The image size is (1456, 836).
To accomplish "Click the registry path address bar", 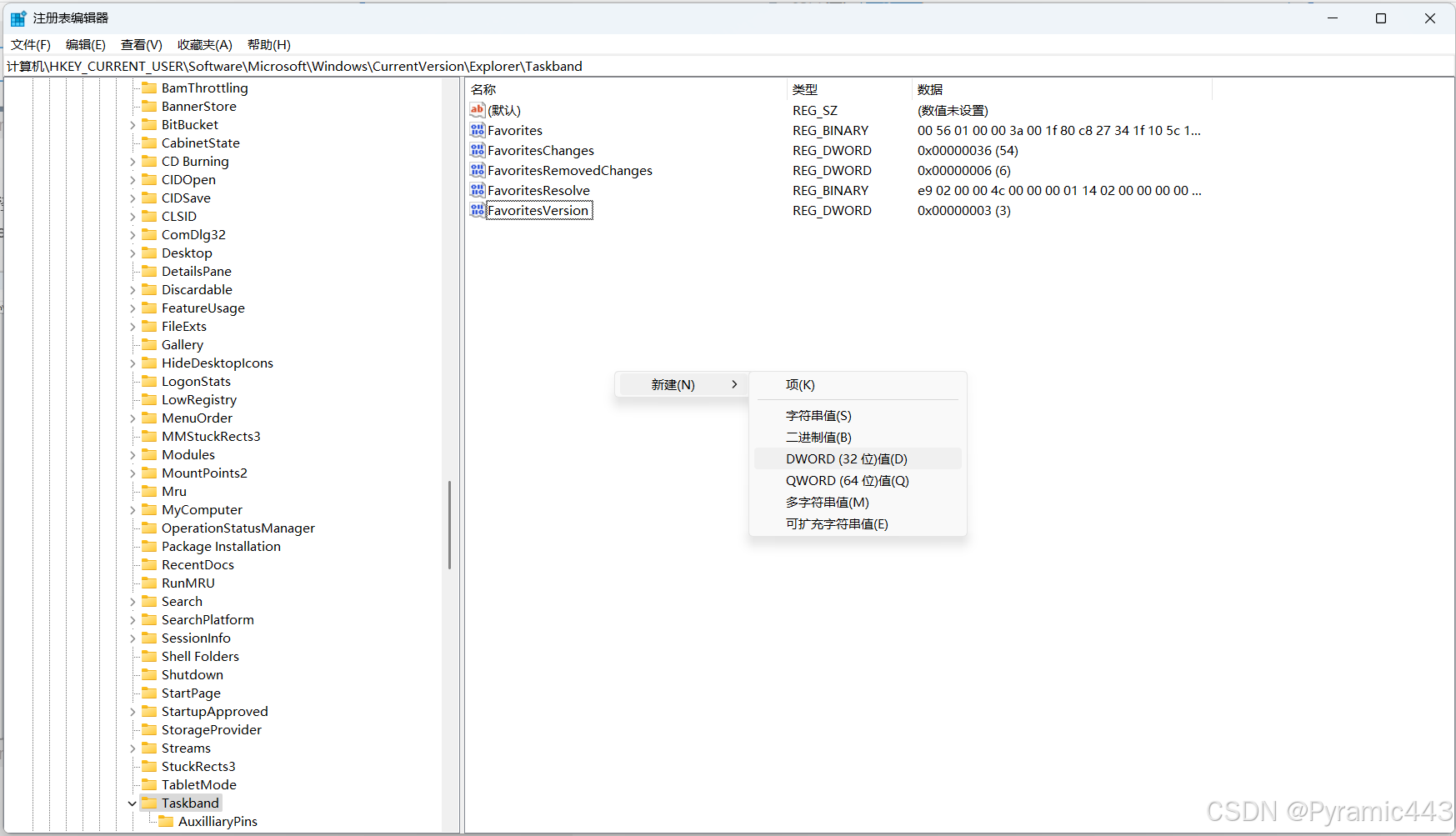I will [728, 66].
